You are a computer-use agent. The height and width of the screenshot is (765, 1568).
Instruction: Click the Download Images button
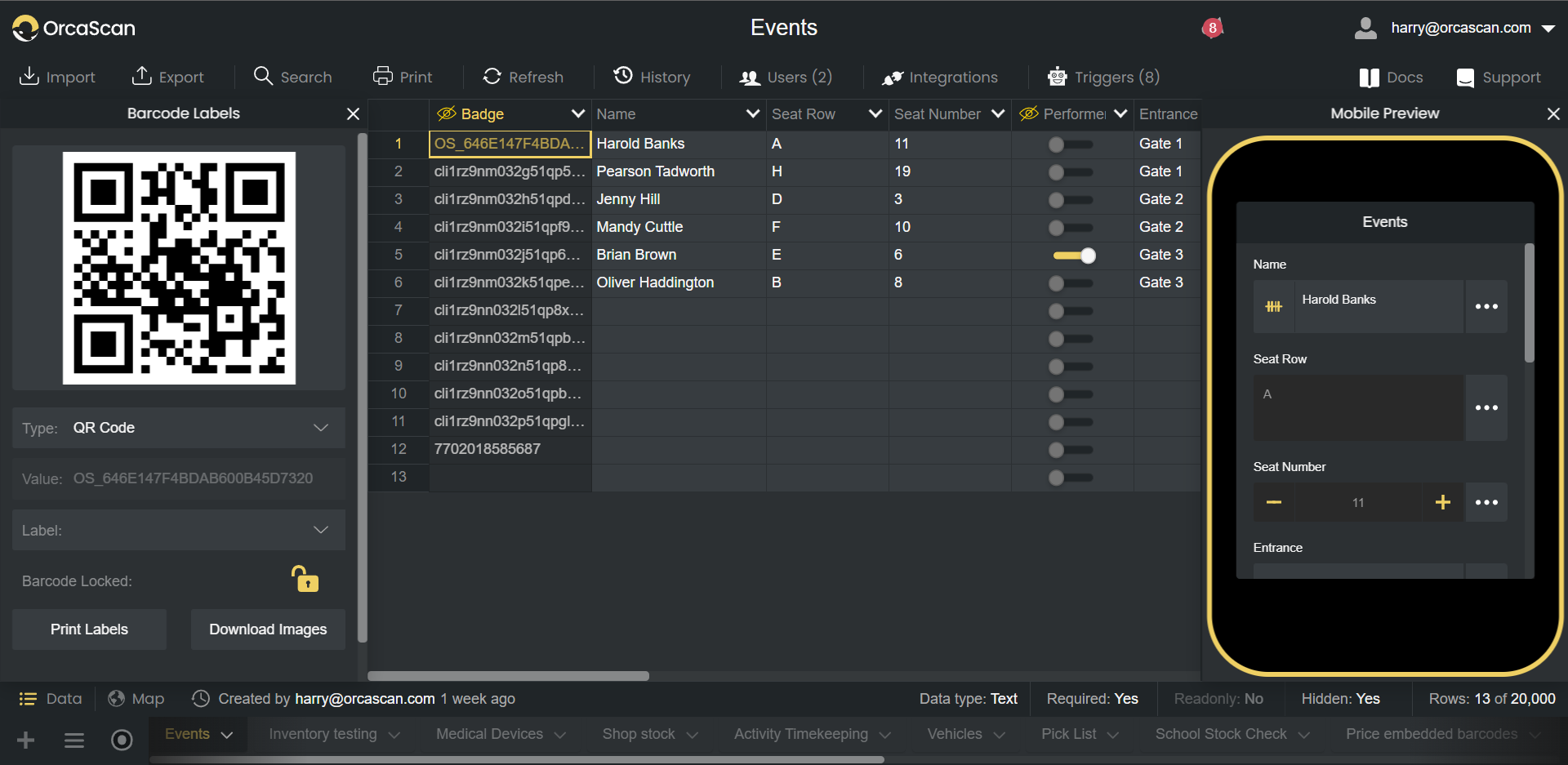268,629
